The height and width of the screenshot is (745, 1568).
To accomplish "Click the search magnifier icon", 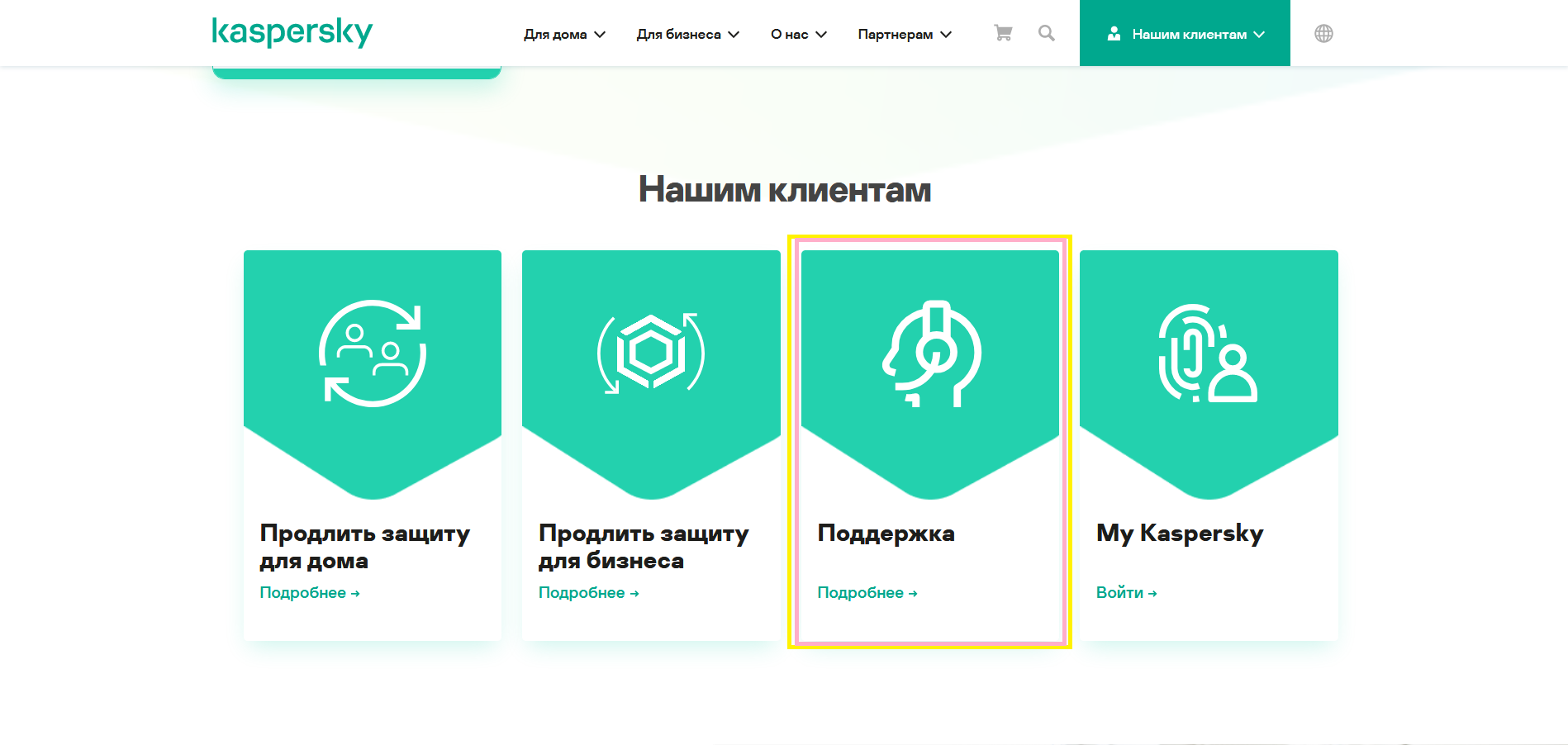I will 1047,33.
